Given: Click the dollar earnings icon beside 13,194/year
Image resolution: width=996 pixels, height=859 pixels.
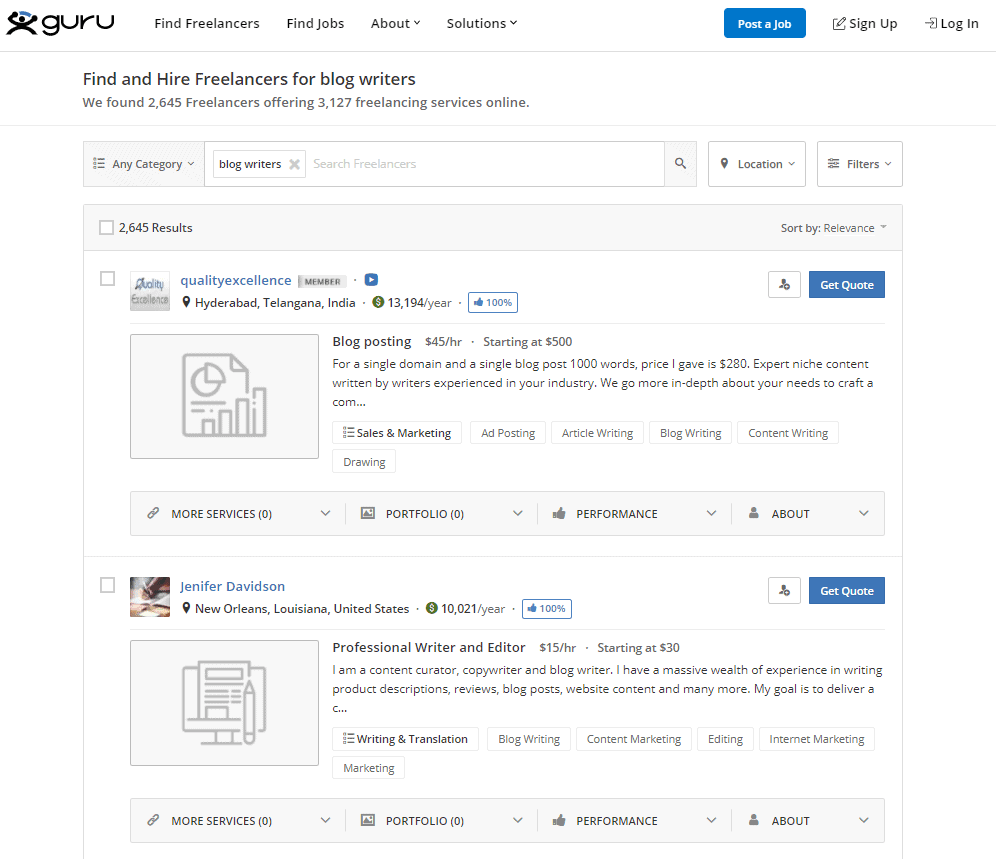Looking at the screenshot, I should click(379, 302).
